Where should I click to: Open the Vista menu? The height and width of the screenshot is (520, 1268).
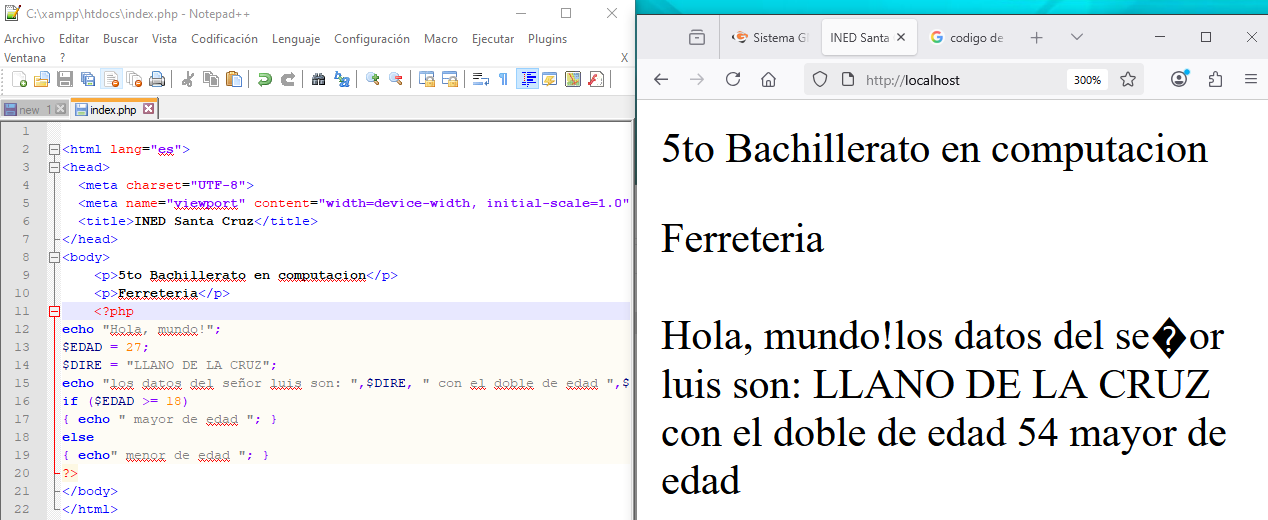165,39
